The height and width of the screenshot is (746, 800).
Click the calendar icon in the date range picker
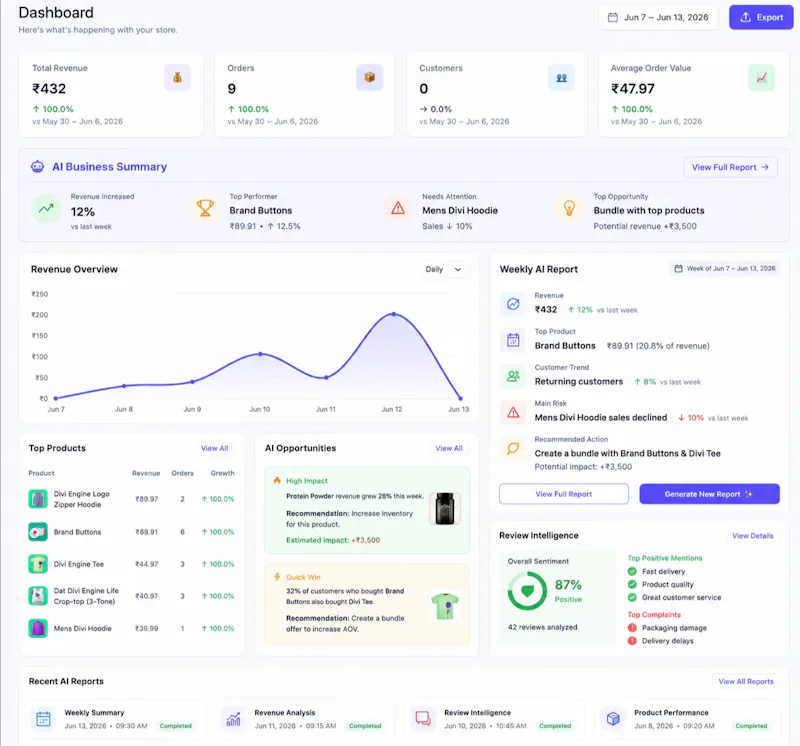pyautogui.click(x=612, y=17)
